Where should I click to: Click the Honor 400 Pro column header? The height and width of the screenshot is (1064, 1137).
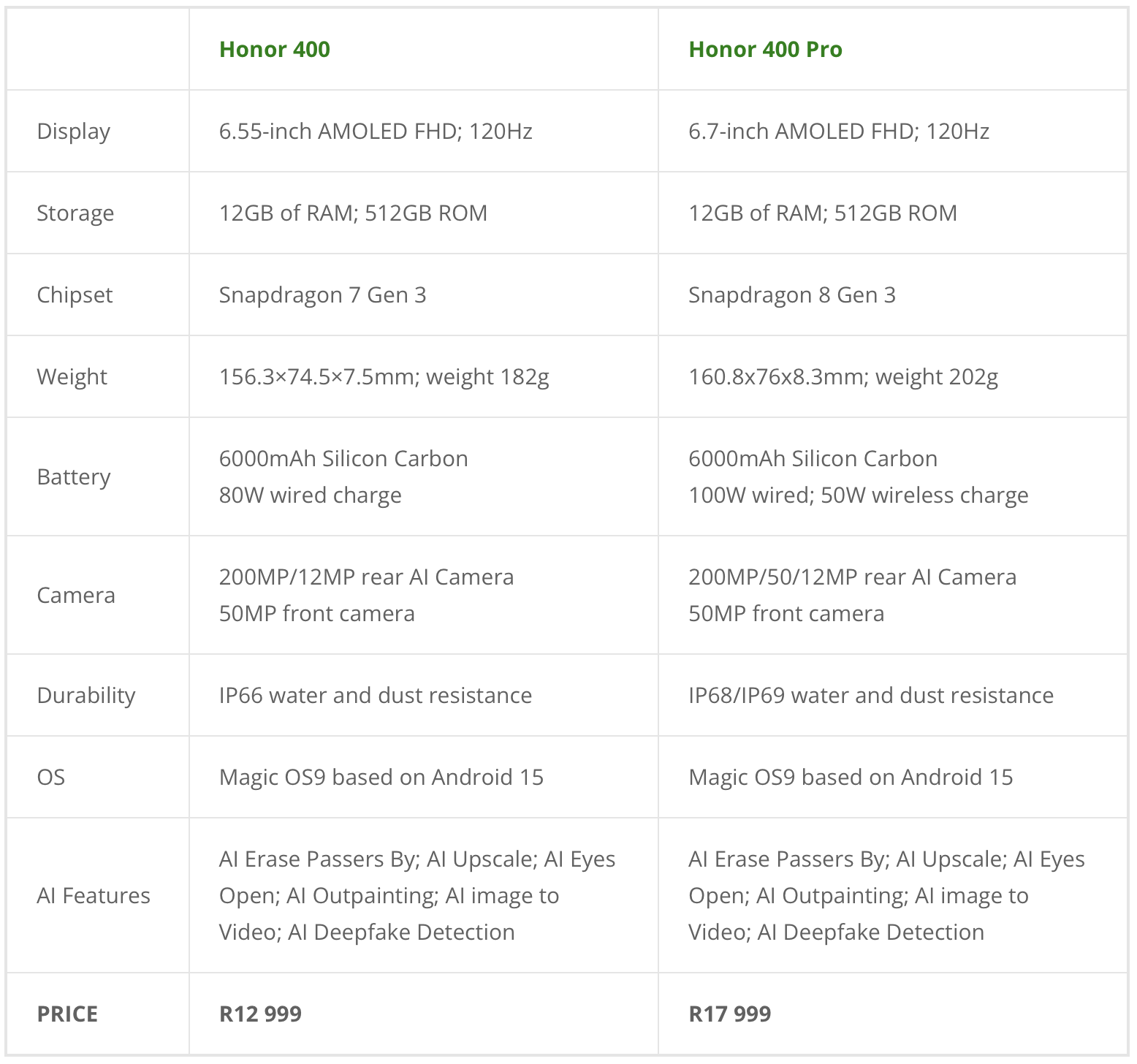pos(765,50)
